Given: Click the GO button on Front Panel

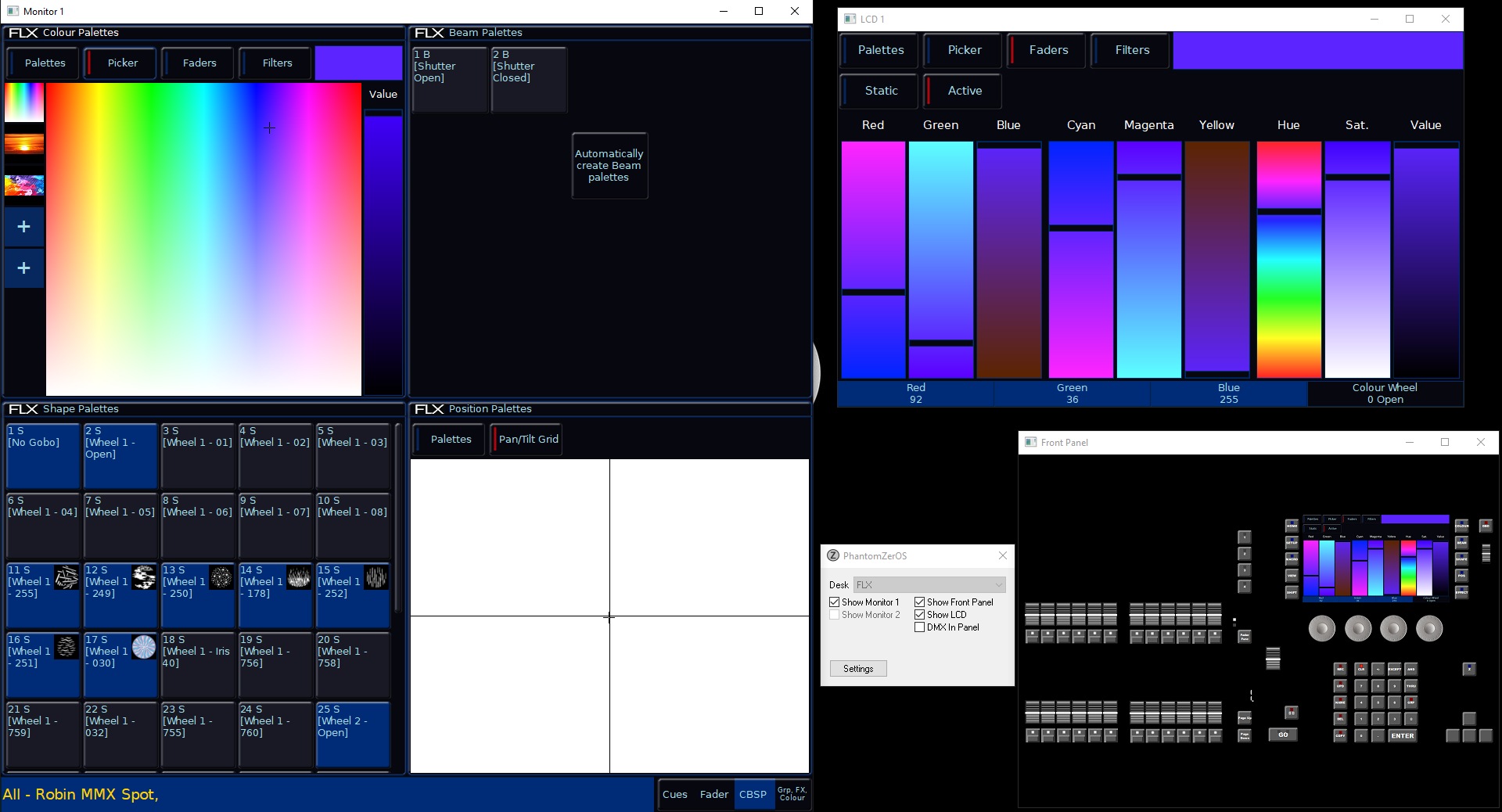Looking at the screenshot, I should pyautogui.click(x=1283, y=735).
